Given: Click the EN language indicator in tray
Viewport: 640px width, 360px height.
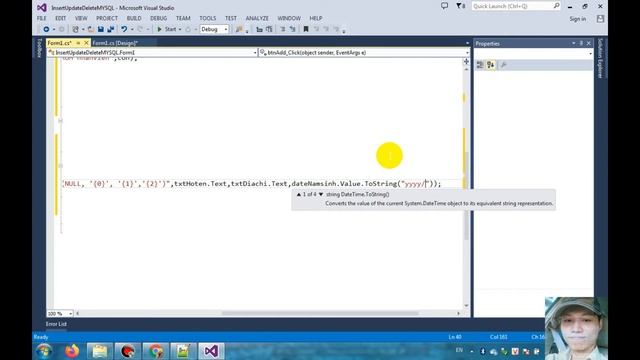Looking at the screenshot, I should (459, 350).
